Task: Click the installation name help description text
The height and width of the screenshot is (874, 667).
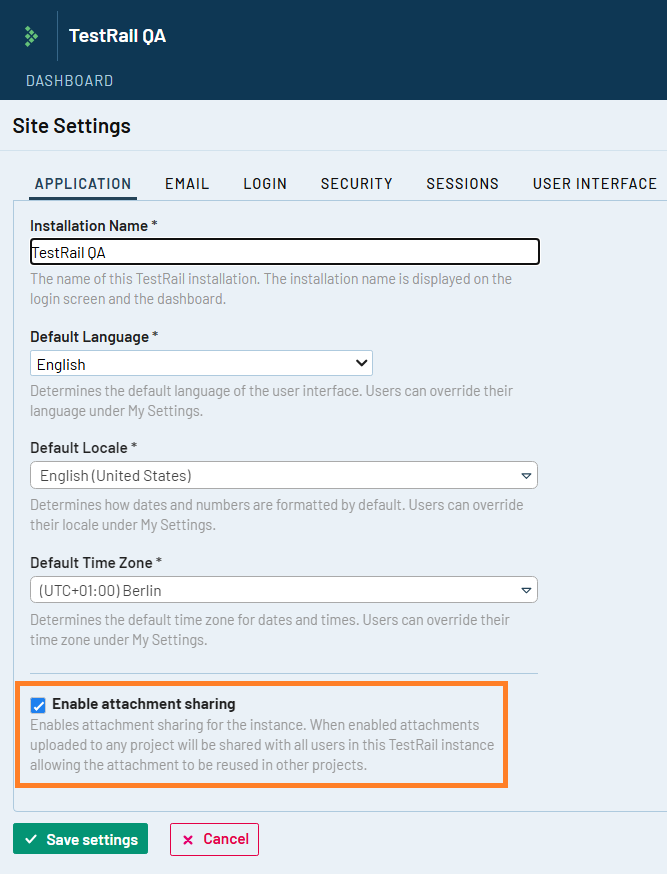Action: 271,289
